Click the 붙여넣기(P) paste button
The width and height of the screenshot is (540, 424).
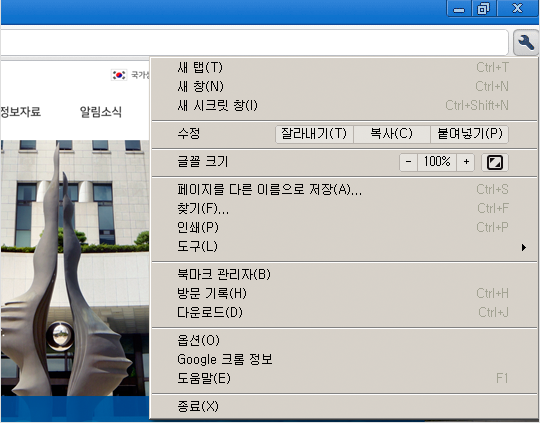[x=469, y=134]
